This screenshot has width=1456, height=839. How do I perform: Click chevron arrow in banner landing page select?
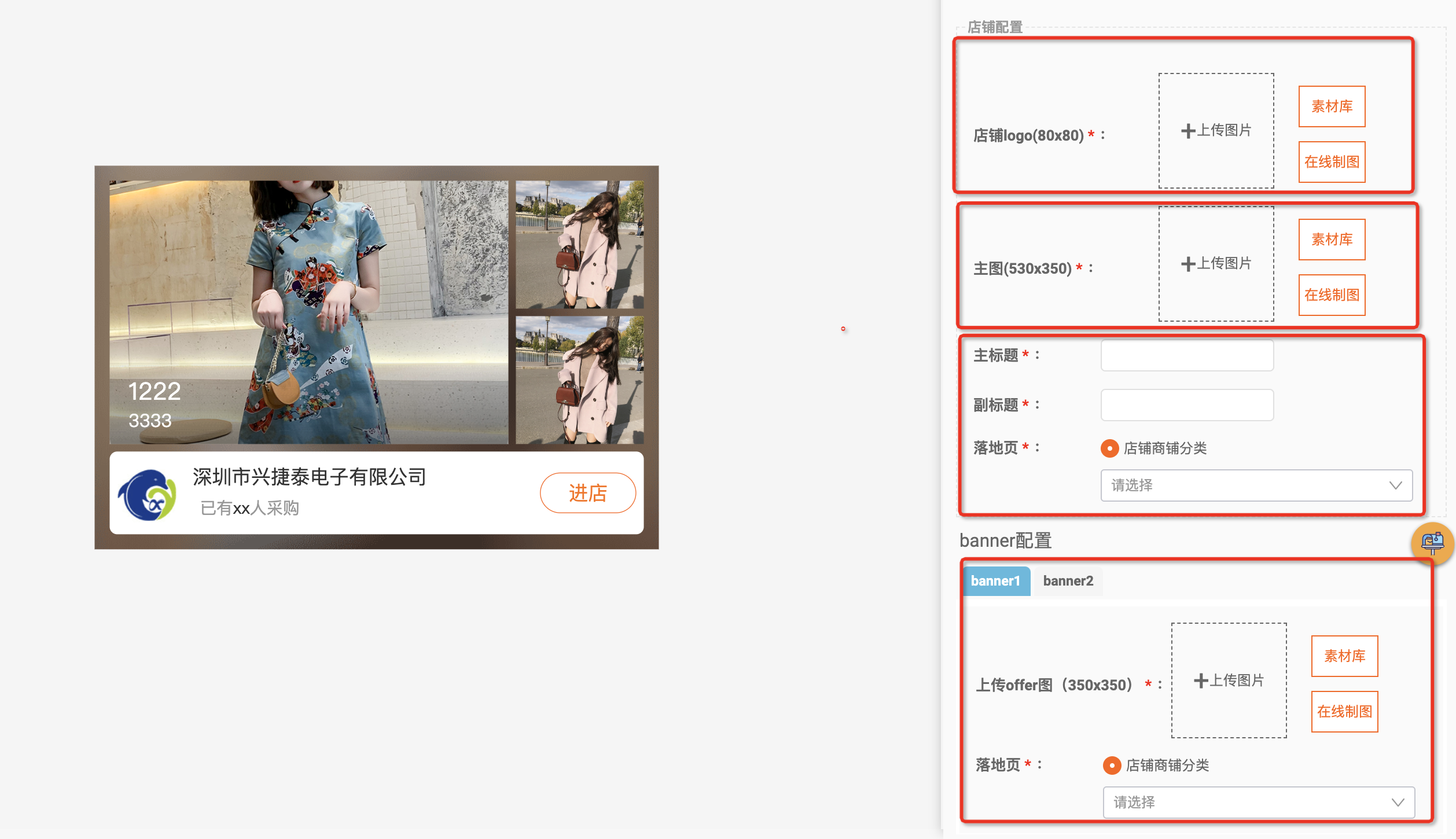coord(1398,803)
